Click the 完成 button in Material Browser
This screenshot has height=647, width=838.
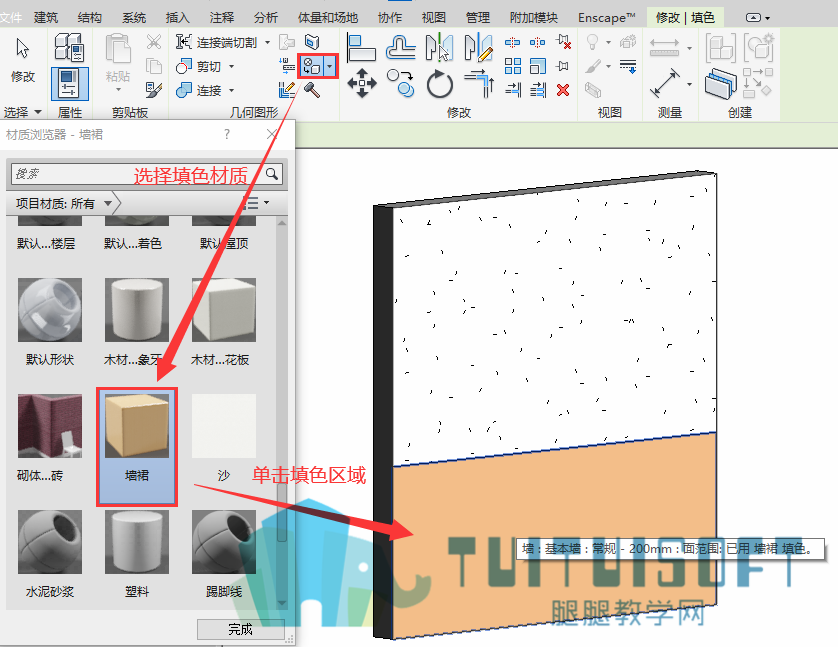tap(240, 629)
